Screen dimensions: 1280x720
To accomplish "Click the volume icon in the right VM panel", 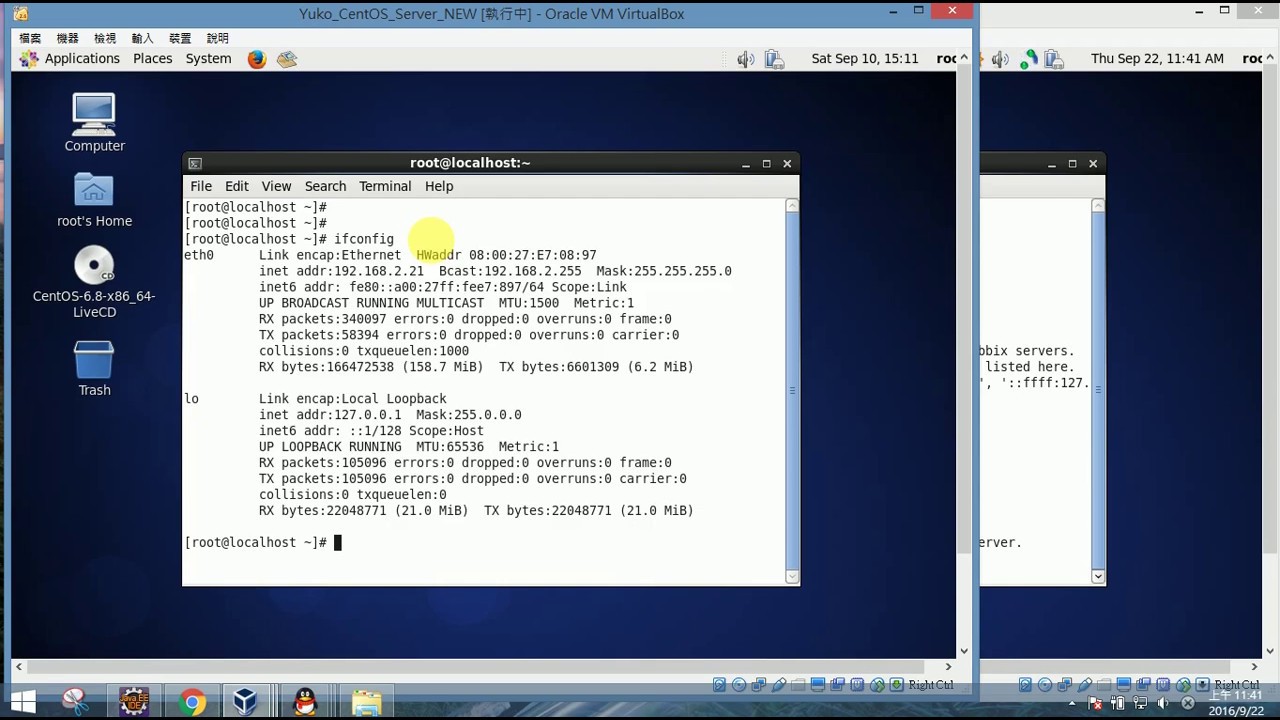I will (998, 59).
